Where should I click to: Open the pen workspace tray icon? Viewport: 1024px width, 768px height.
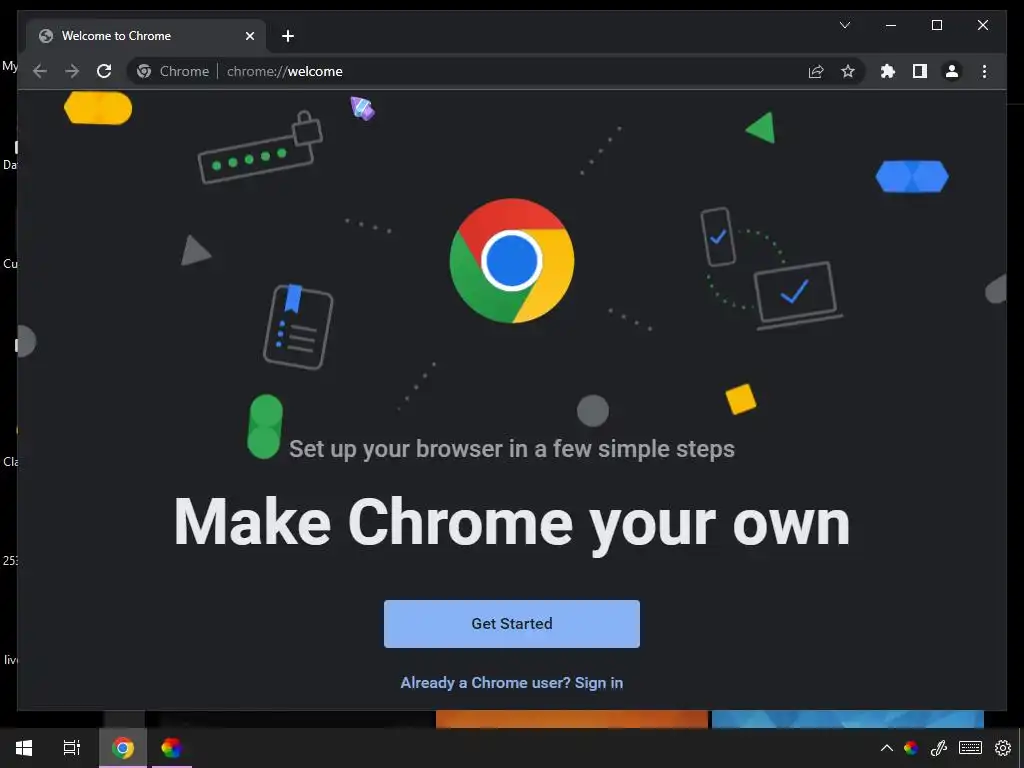(x=939, y=748)
